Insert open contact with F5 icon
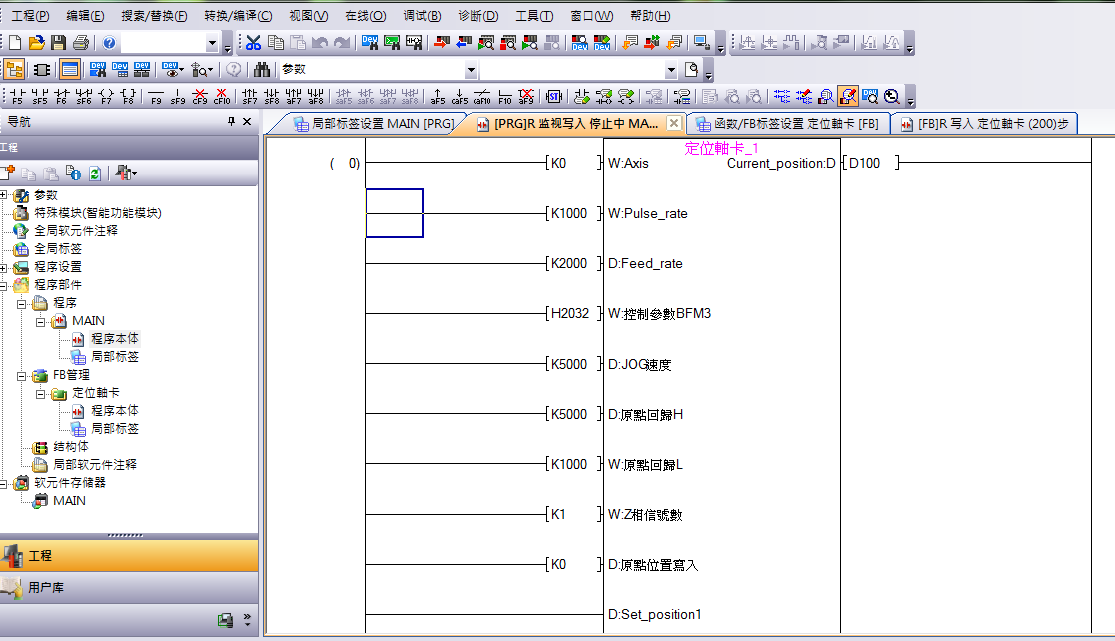Viewport: 1115px width, 641px height. pyautogui.click(x=17, y=97)
